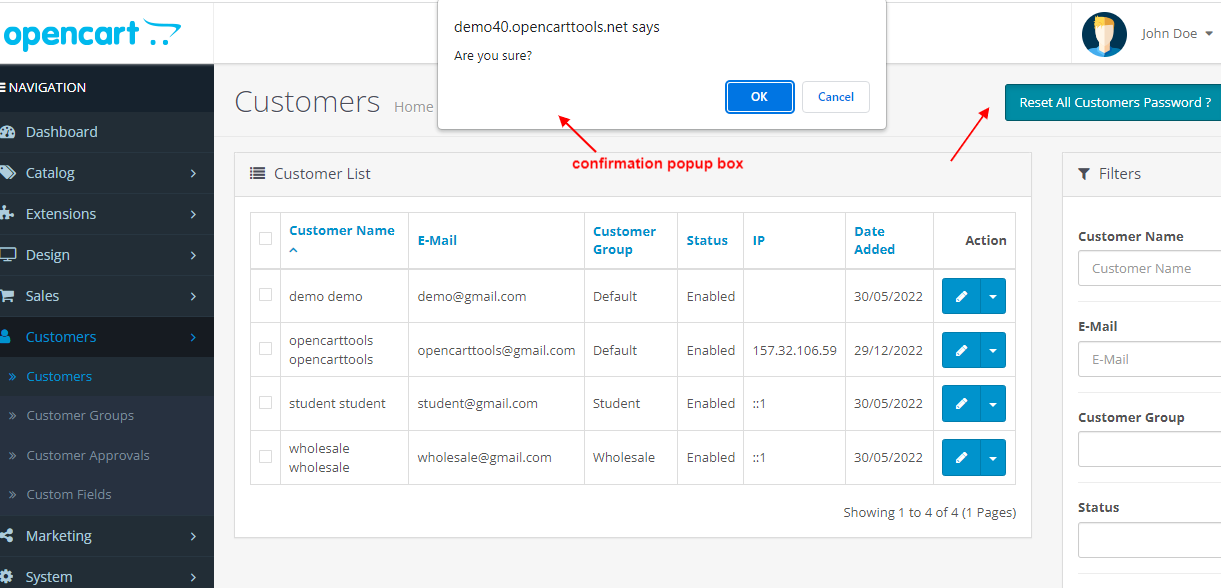Go to Customer Groups in sidebar

[x=77, y=415]
